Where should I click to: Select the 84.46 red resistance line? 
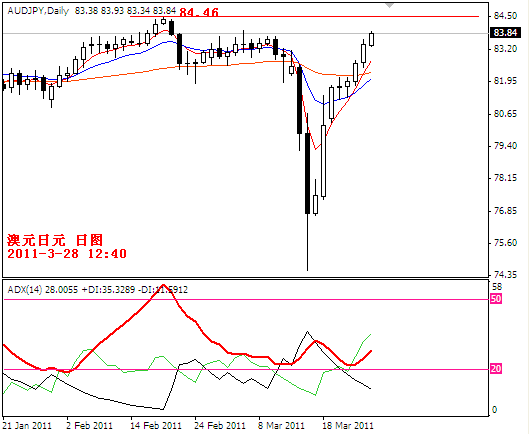tap(304, 16)
